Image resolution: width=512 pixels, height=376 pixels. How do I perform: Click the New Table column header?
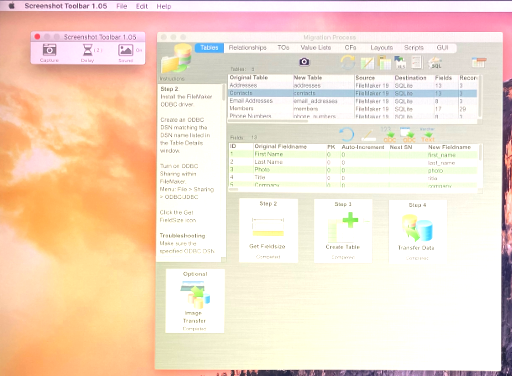[323, 78]
